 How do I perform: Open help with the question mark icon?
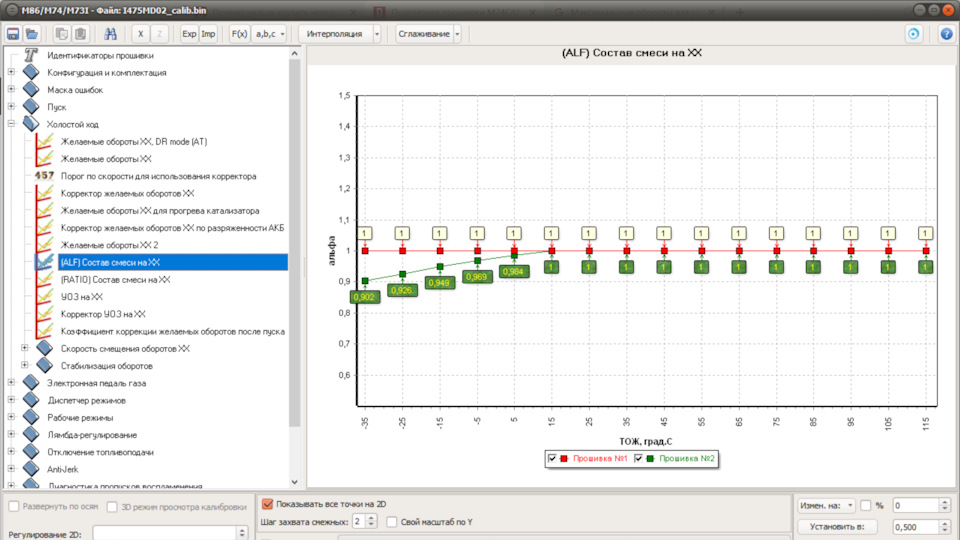pos(946,34)
